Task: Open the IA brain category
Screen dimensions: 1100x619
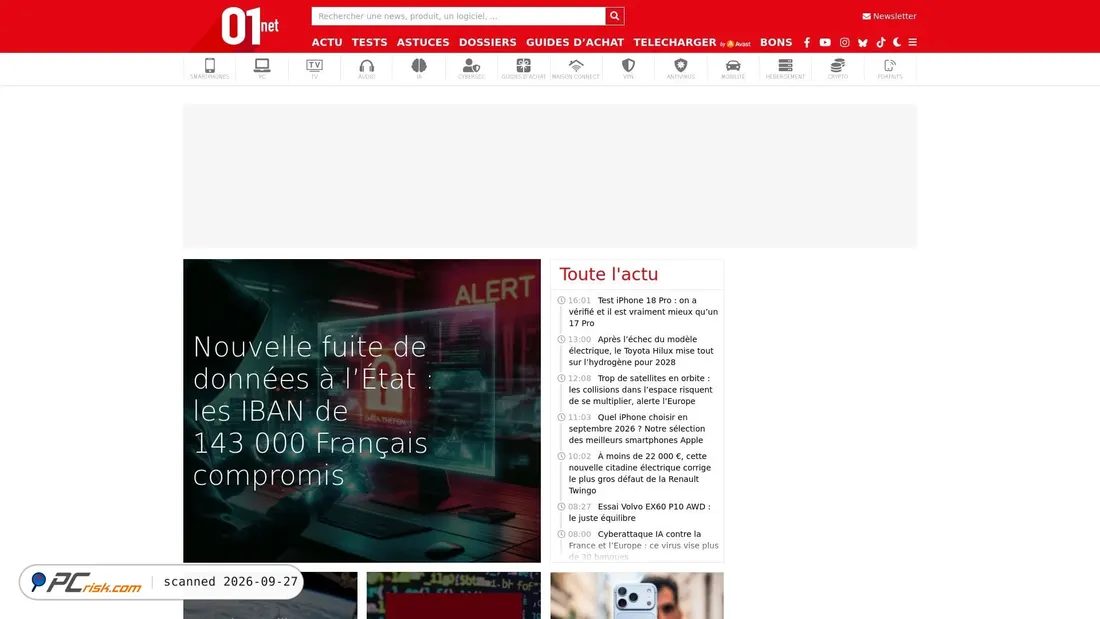Action: tap(419, 69)
